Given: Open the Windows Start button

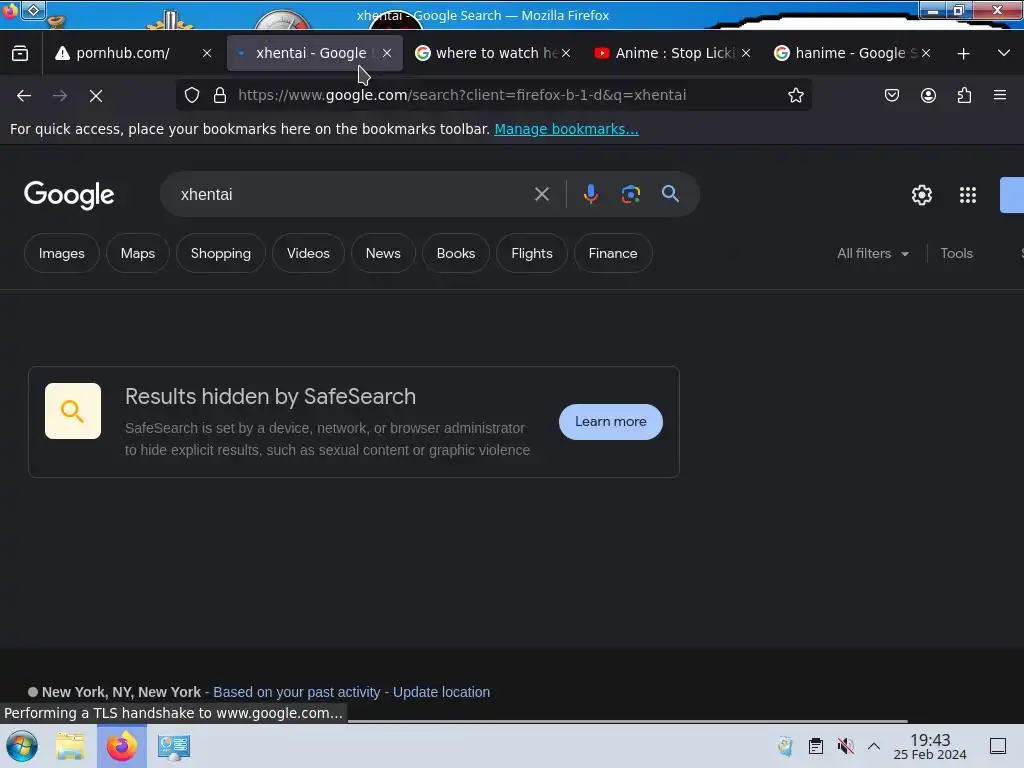Looking at the screenshot, I should pyautogui.click(x=22, y=746).
